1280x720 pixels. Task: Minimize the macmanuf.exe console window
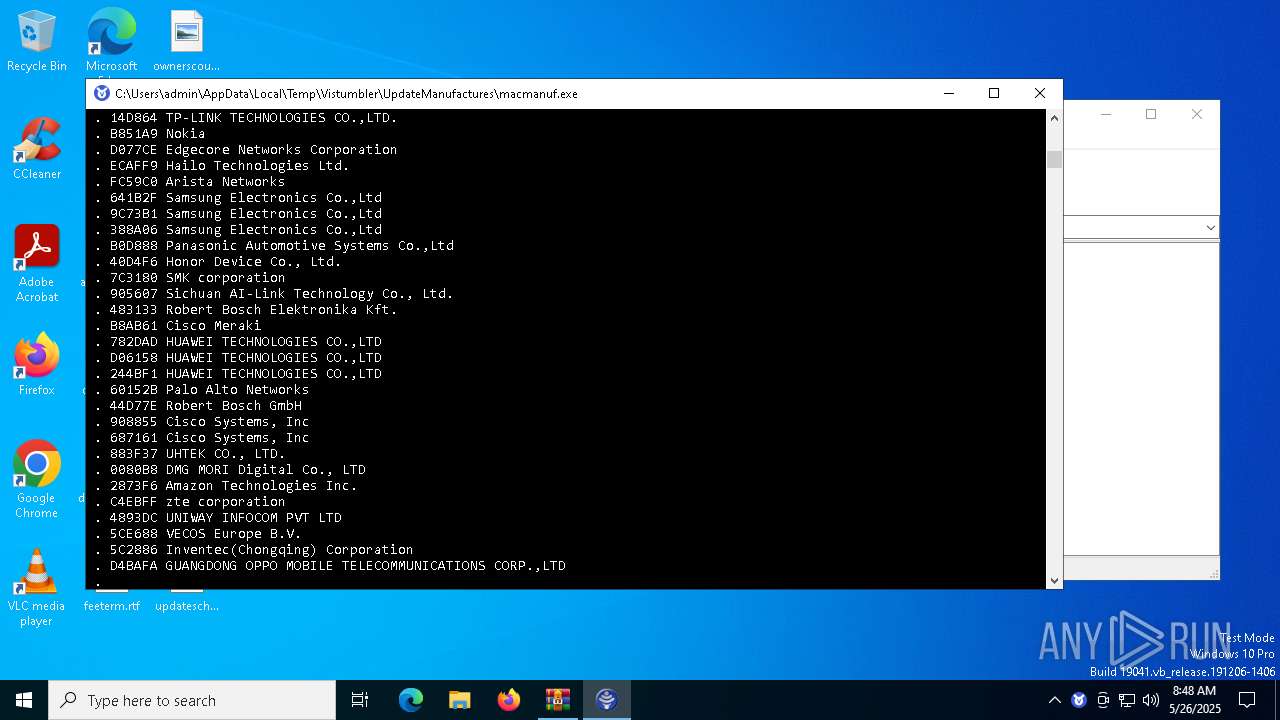click(x=948, y=93)
